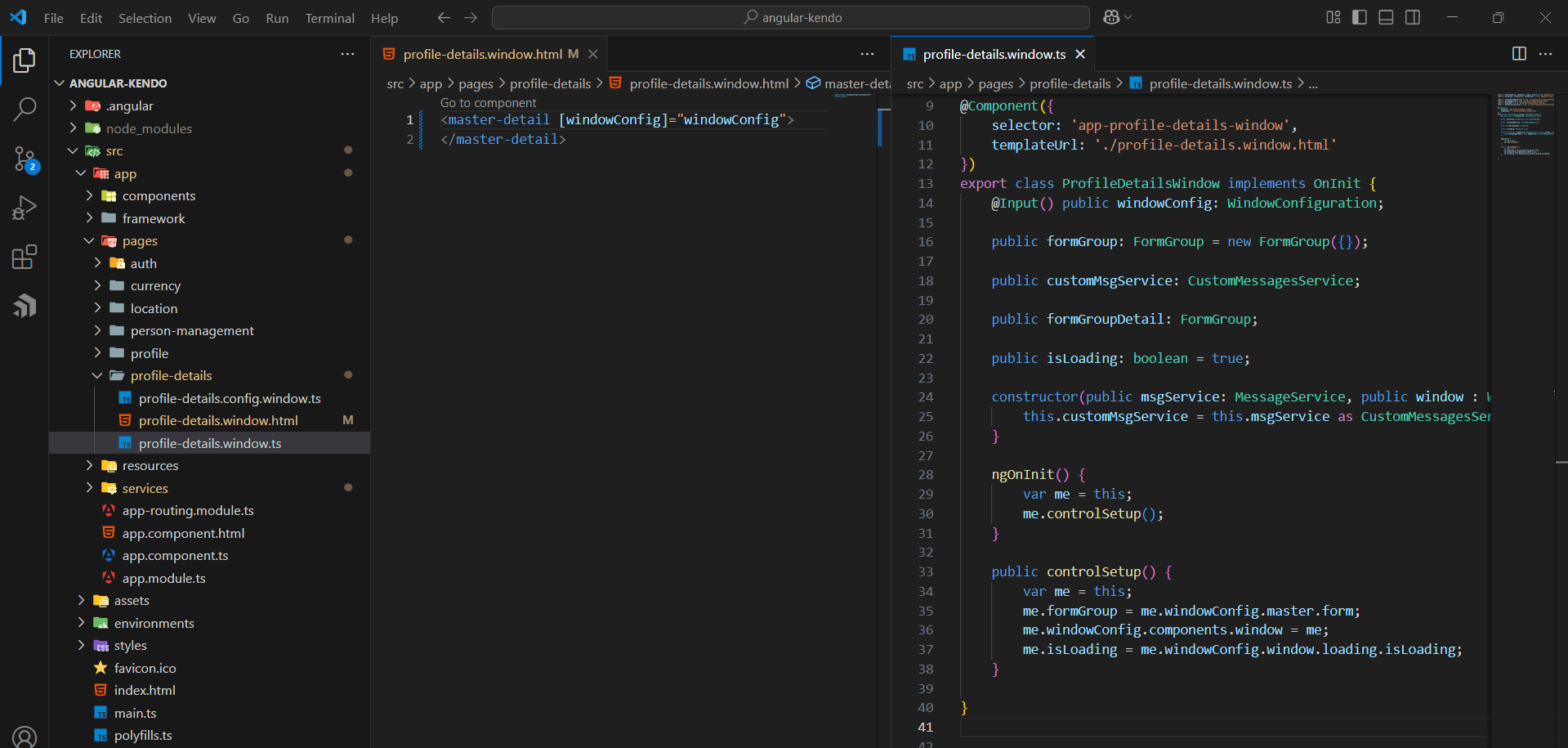This screenshot has width=1568, height=748.
Task: Open More Actions for right editor group
Action: click(1545, 54)
